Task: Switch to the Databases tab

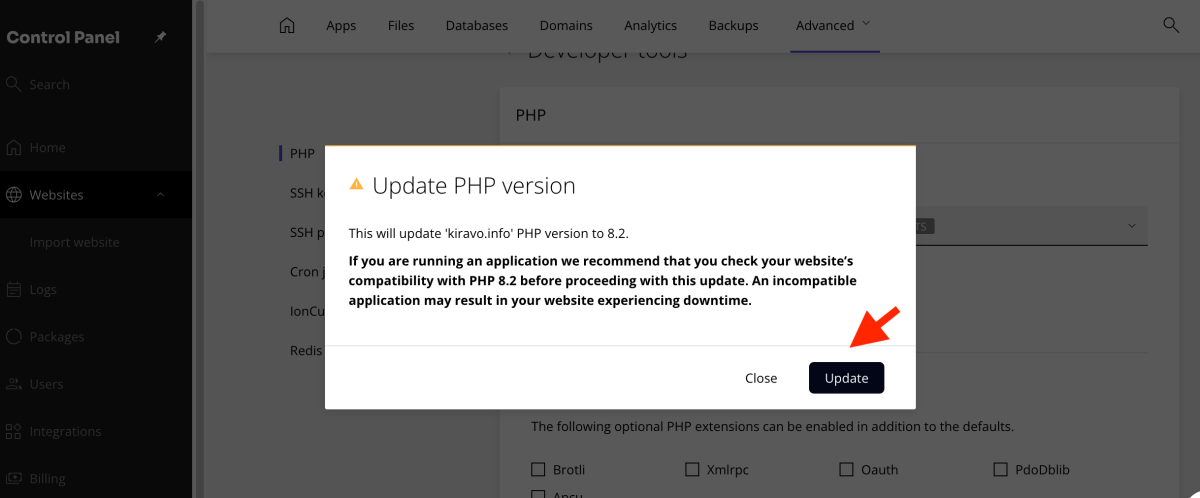Action: coord(476,25)
